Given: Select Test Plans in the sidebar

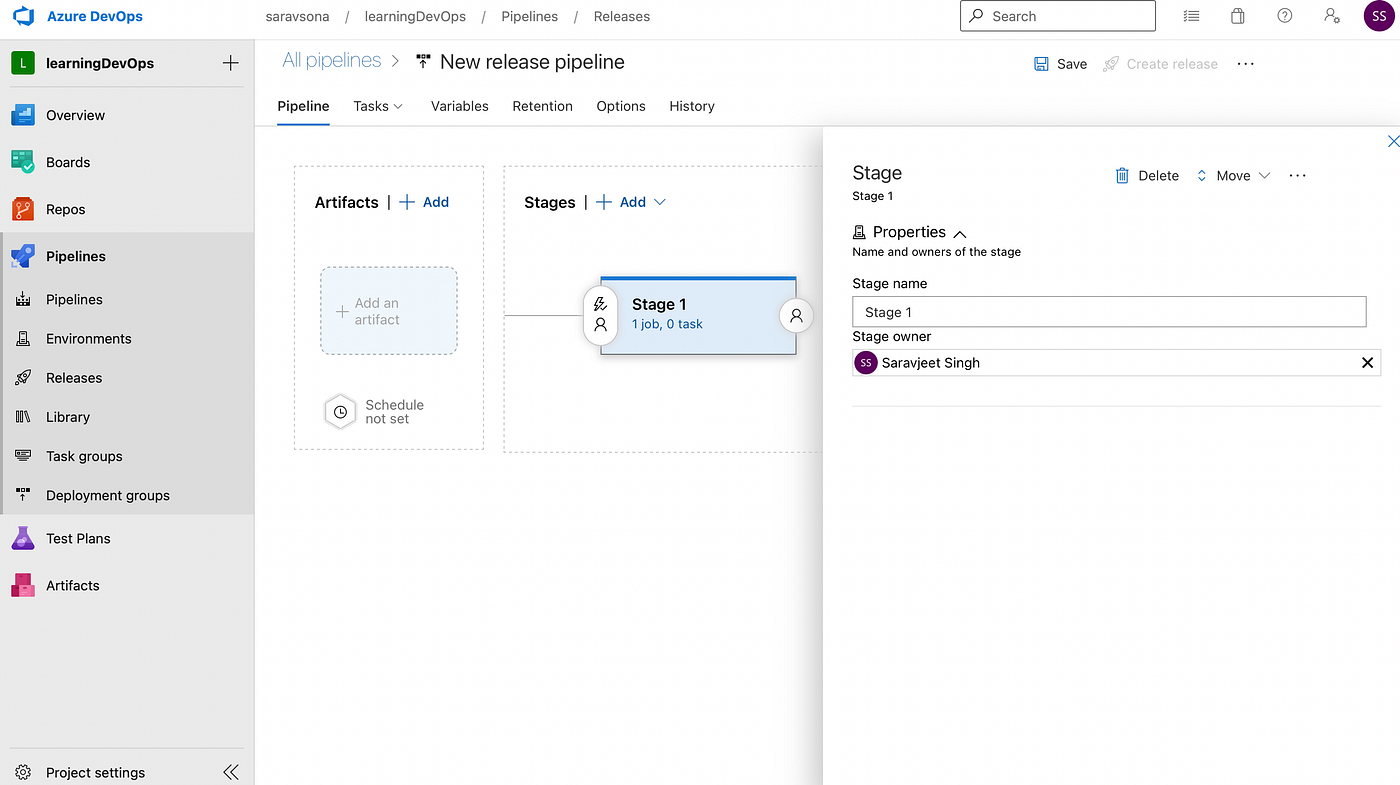Looking at the screenshot, I should point(79,538).
